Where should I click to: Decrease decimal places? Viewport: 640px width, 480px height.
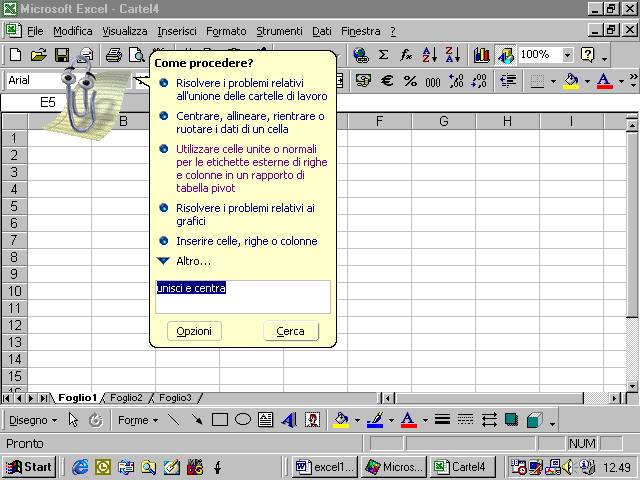(x=479, y=80)
